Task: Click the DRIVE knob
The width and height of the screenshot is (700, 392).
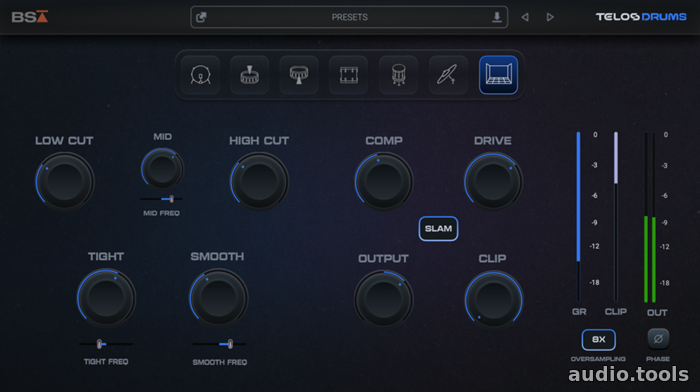Action: [x=493, y=181]
